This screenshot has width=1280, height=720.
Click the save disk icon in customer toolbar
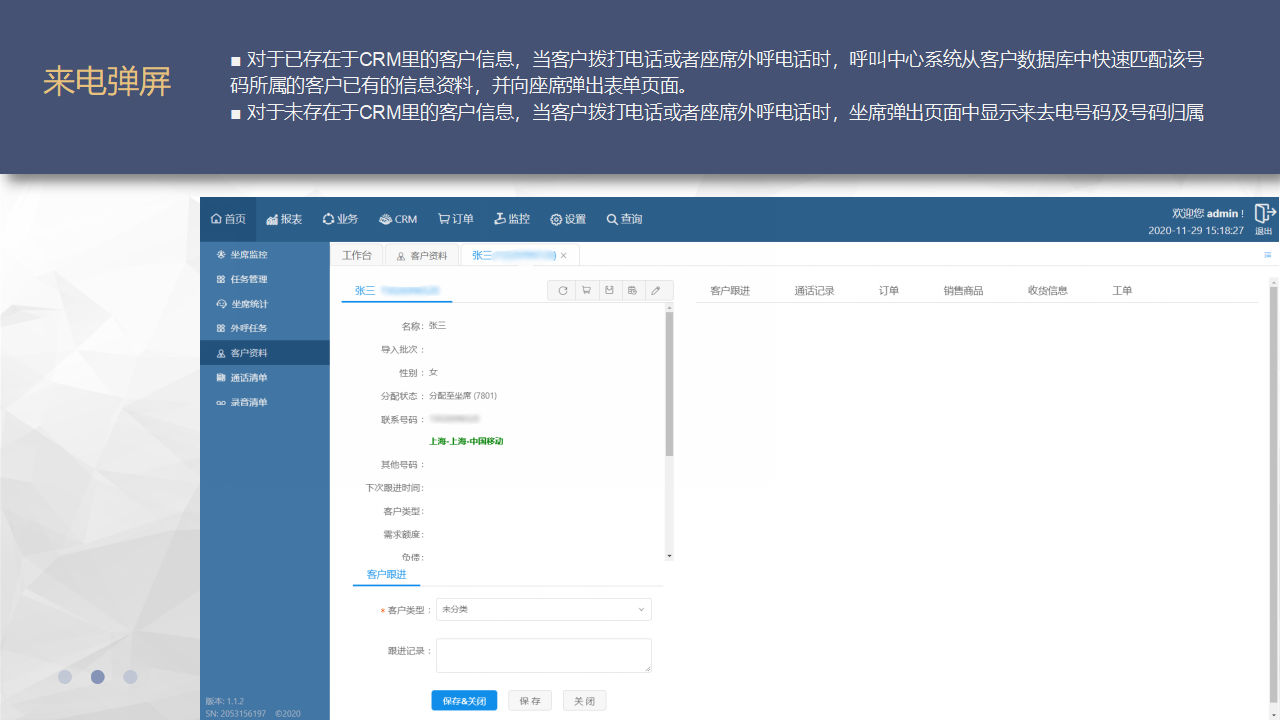pyautogui.click(x=609, y=290)
